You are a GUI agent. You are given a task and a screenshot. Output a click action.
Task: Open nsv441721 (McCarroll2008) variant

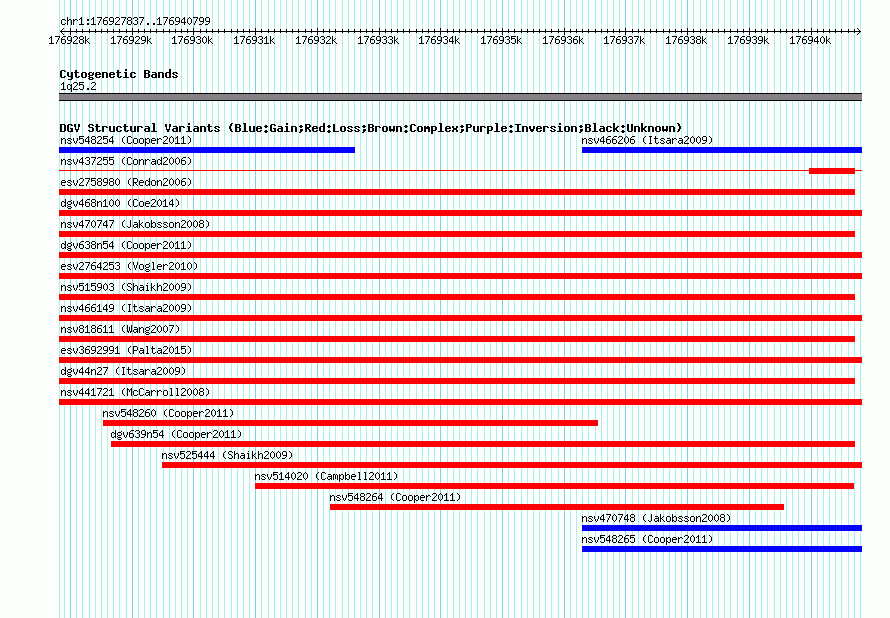click(x=135, y=392)
